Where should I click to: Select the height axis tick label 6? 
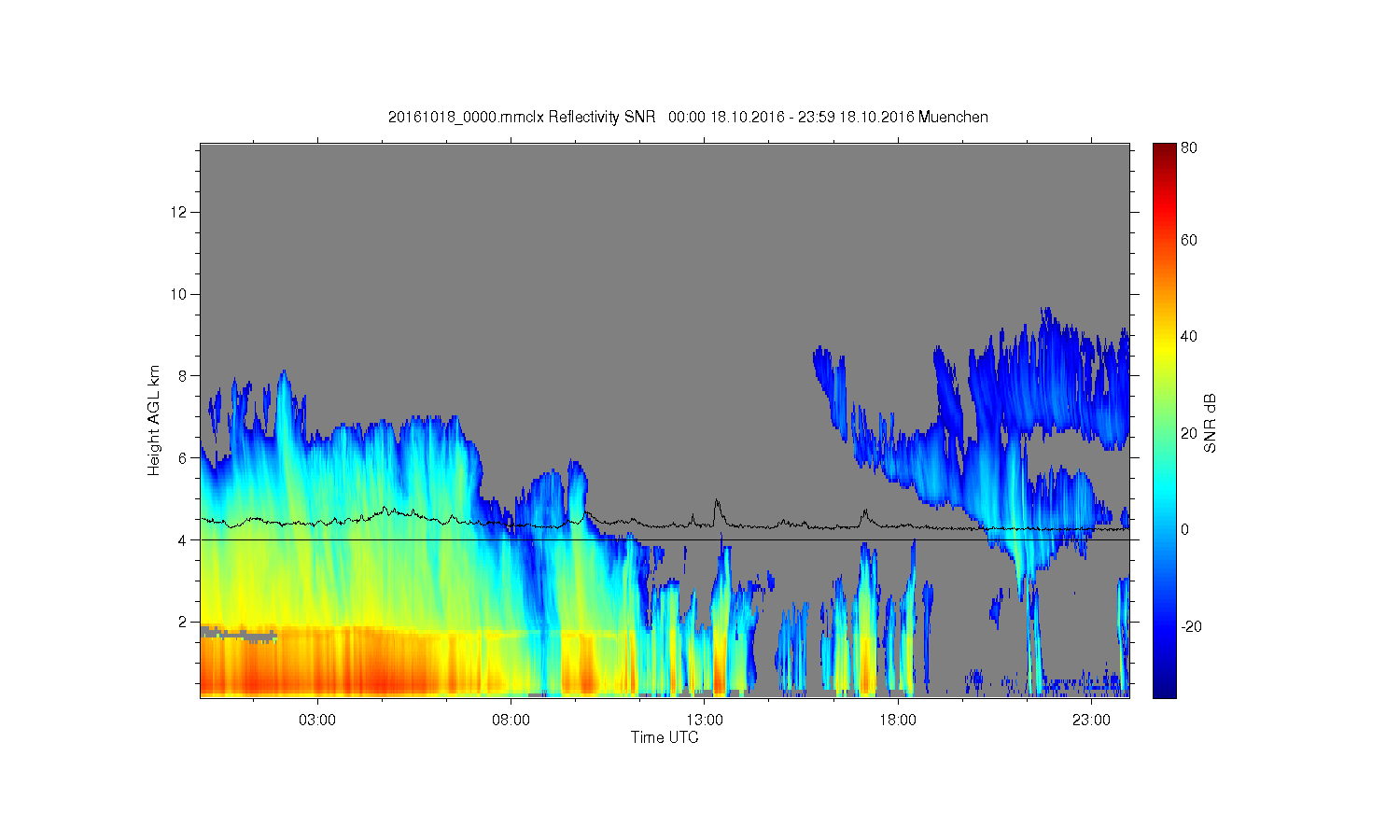[x=184, y=457]
